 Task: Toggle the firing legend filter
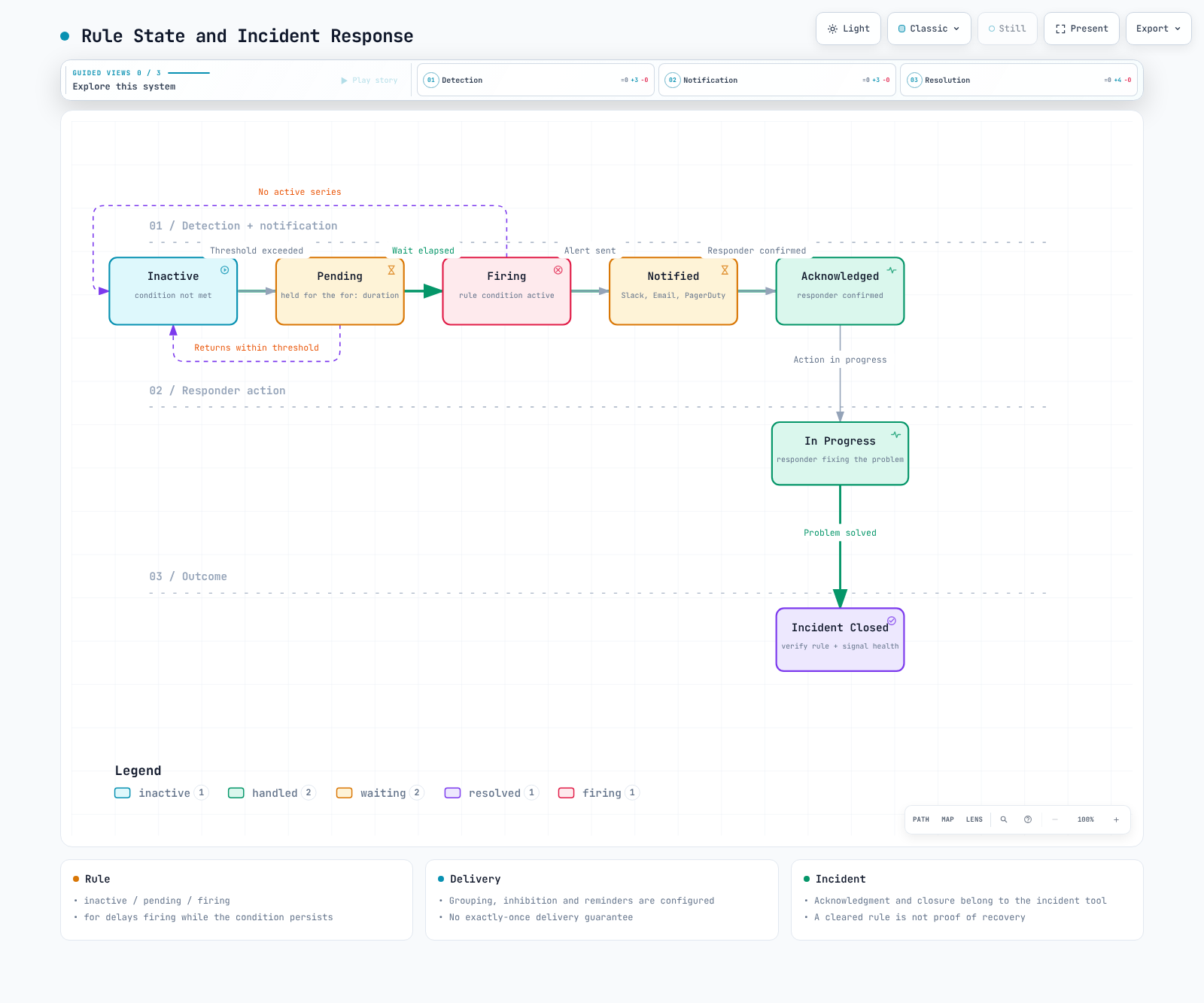[x=599, y=793]
